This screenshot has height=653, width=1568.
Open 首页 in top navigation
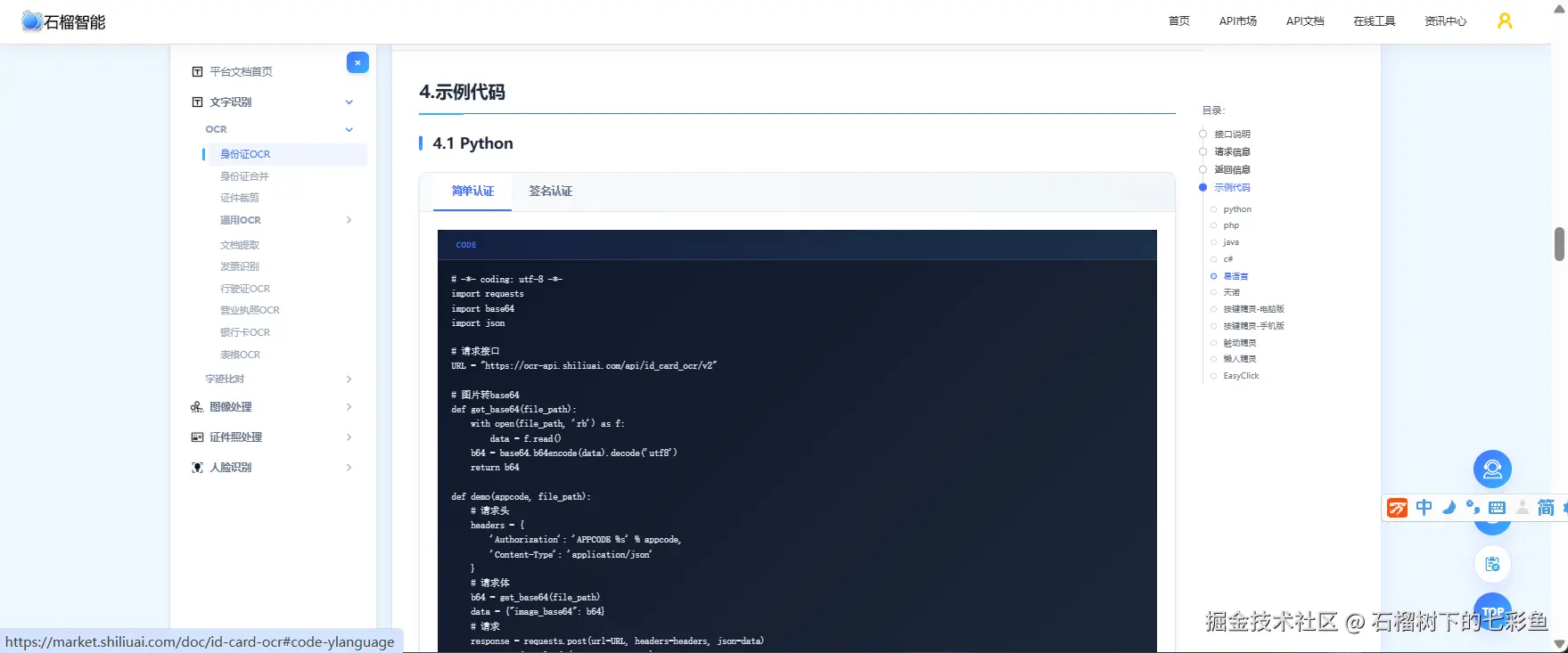tap(1178, 21)
